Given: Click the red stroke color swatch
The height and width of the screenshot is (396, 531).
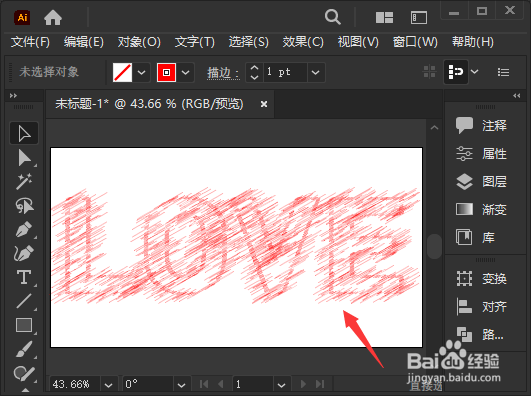Looking at the screenshot, I should (x=166, y=72).
